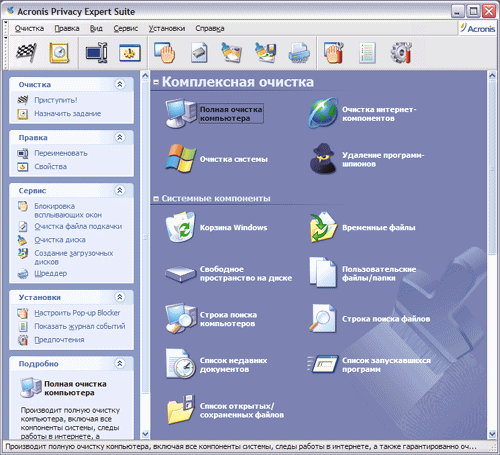The height and width of the screenshot is (455, 500).
Task: Click the page file cleanup toolbar icon
Action: click(x=199, y=53)
